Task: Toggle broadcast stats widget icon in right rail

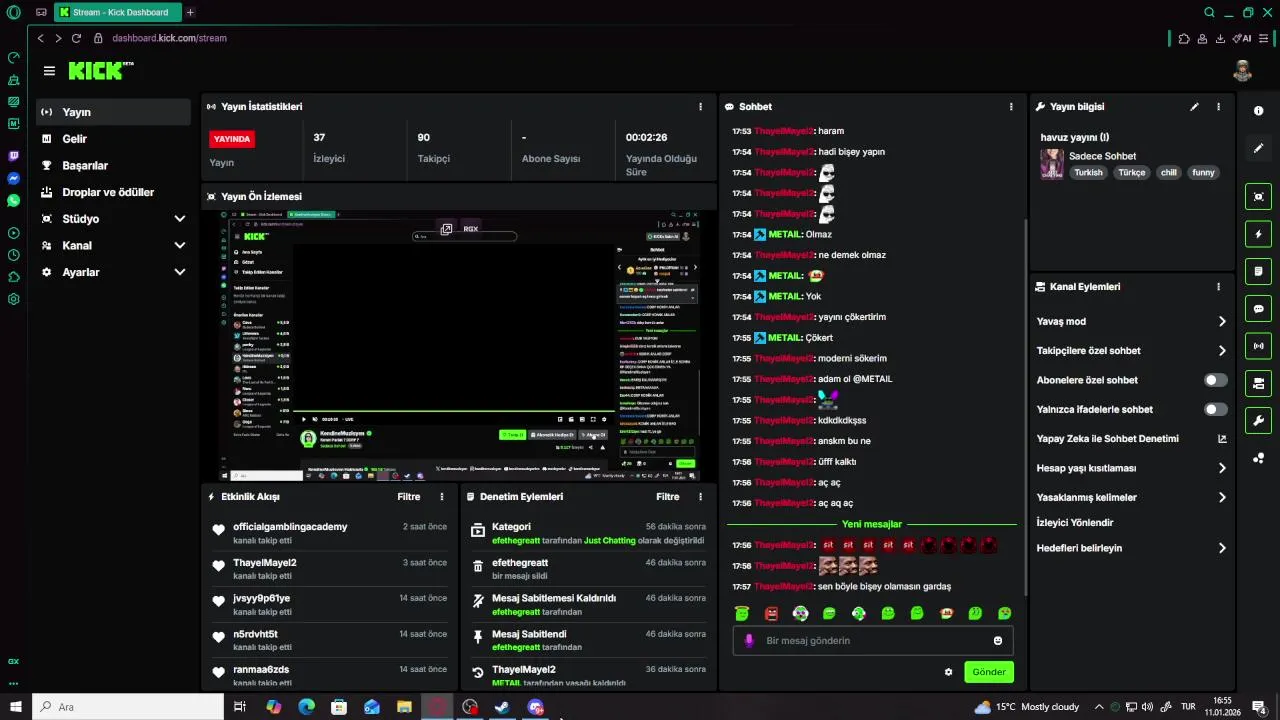Action: click(x=1258, y=346)
